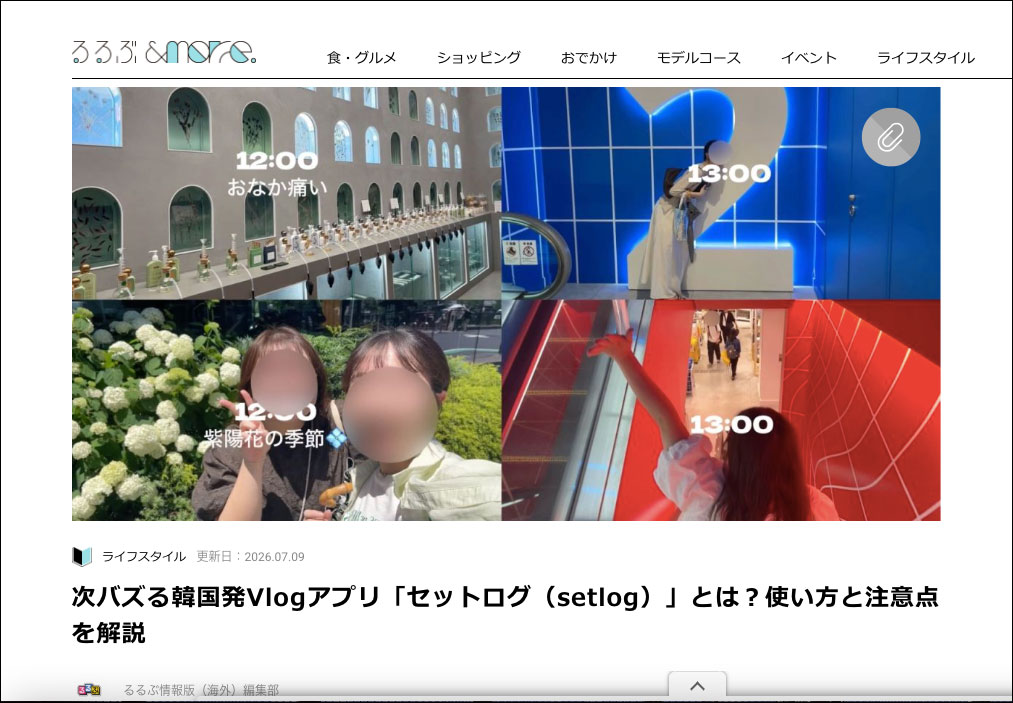
Task: Click the るるぶ editorial author avatar icon
Action: 89,690
